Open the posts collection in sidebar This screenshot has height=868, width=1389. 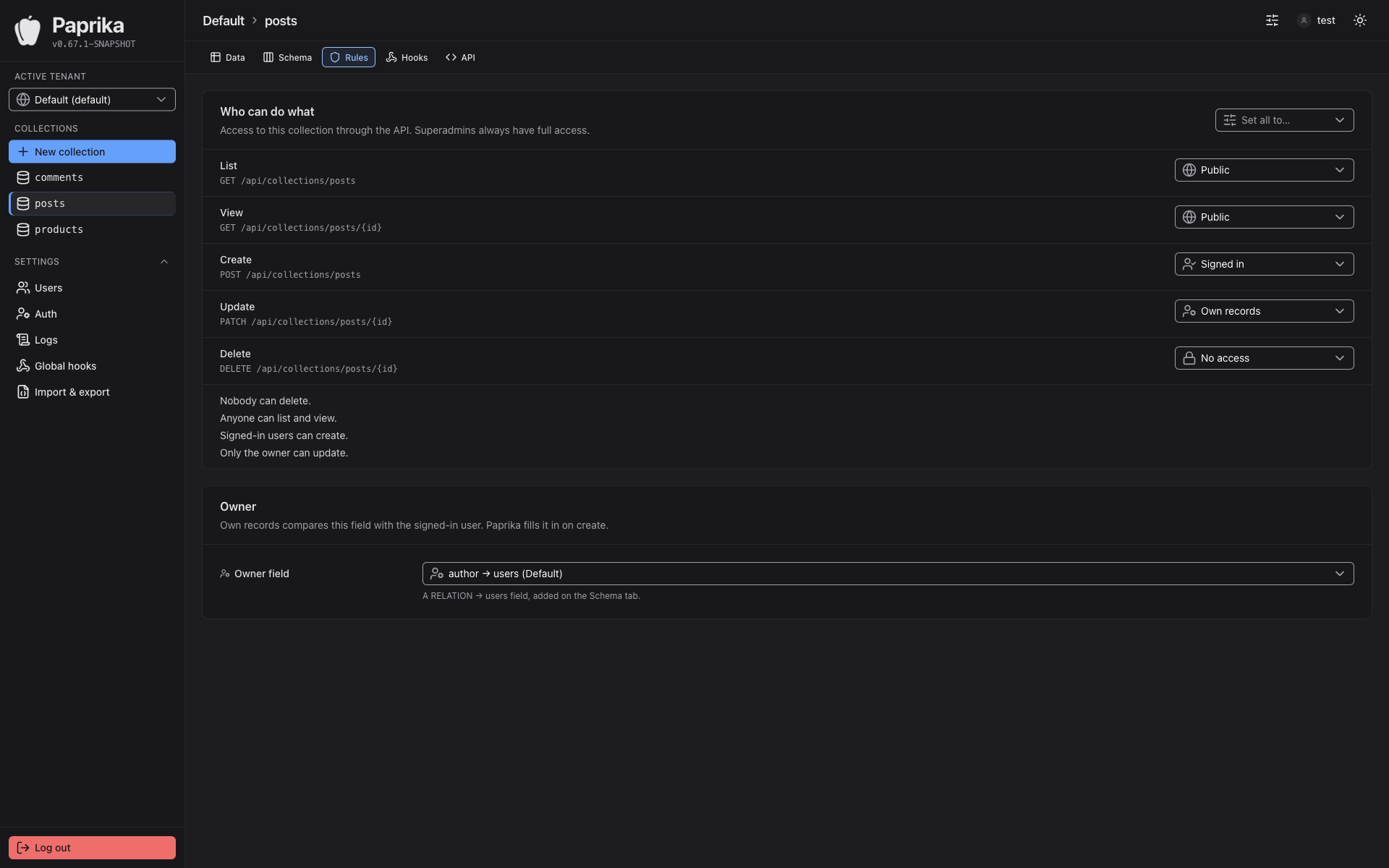92,204
